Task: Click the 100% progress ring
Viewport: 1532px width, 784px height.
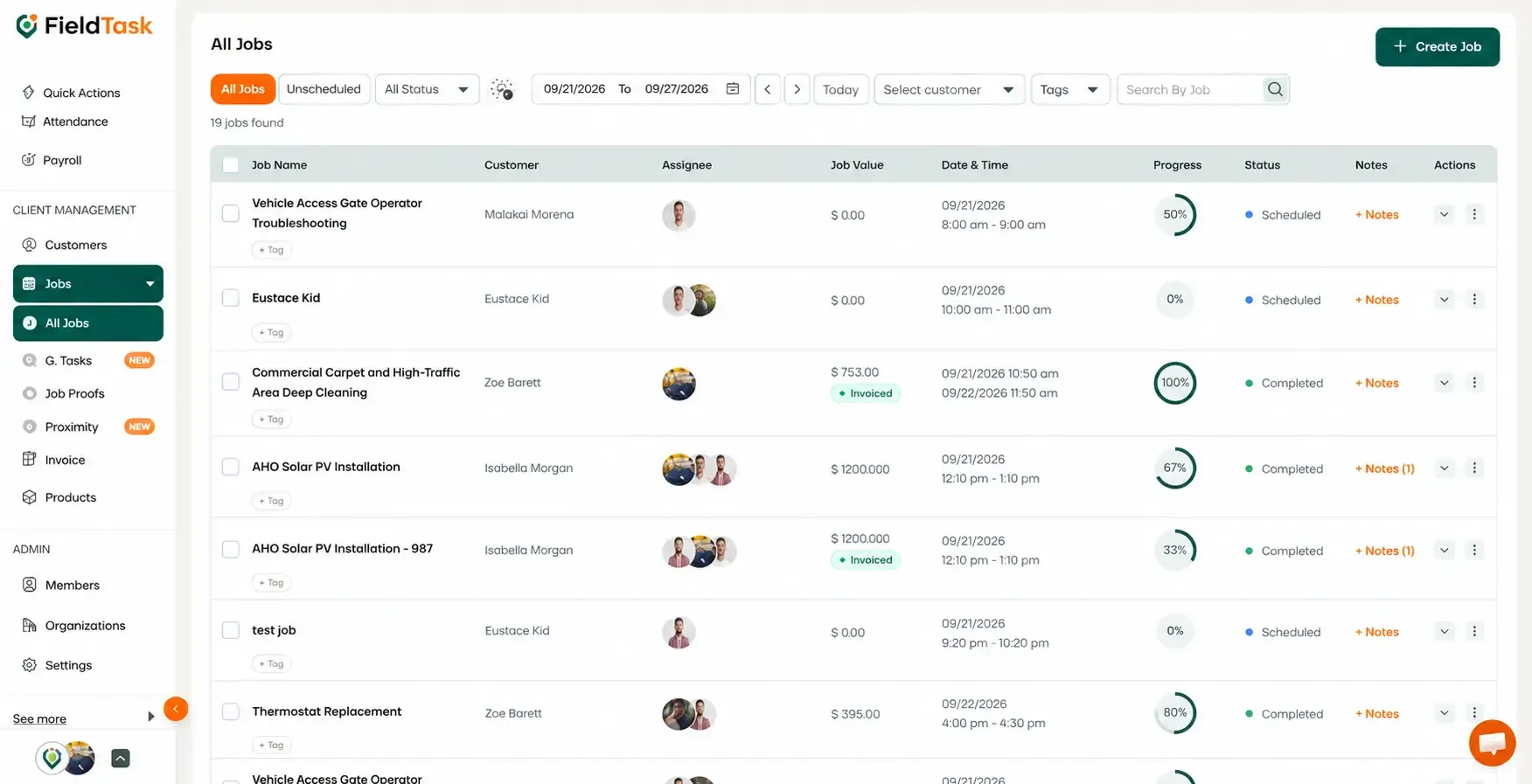Action: tap(1175, 383)
